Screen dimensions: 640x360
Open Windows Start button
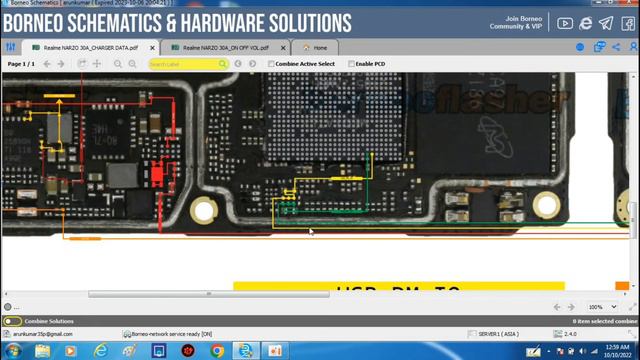(x=13, y=351)
